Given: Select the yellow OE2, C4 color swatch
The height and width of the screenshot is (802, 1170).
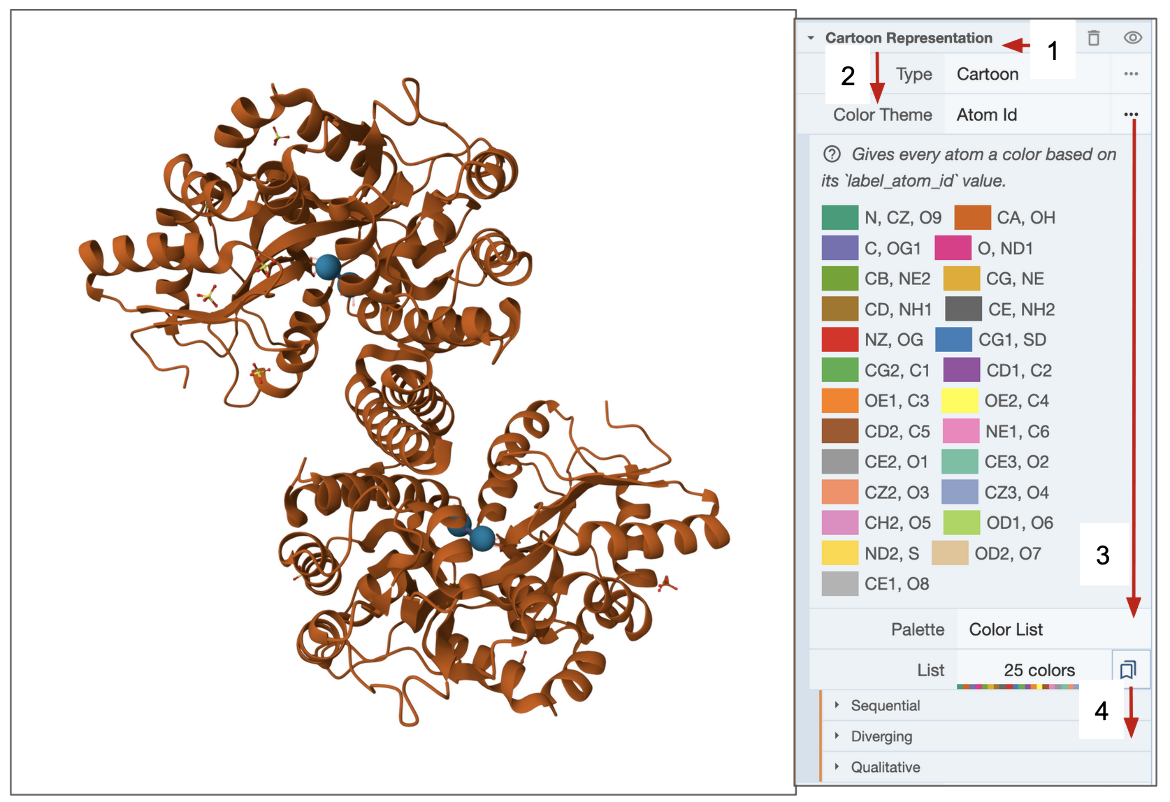Looking at the screenshot, I should pos(959,401).
